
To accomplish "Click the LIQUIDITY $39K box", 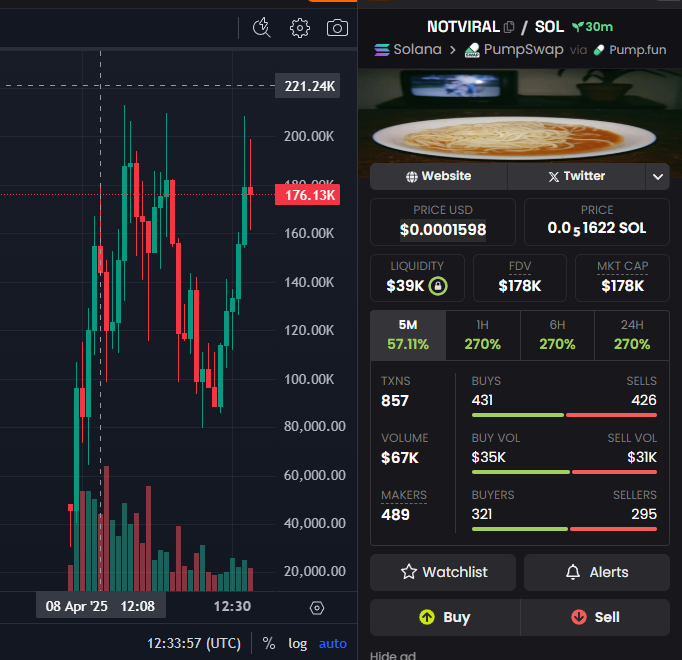I will (417, 278).
